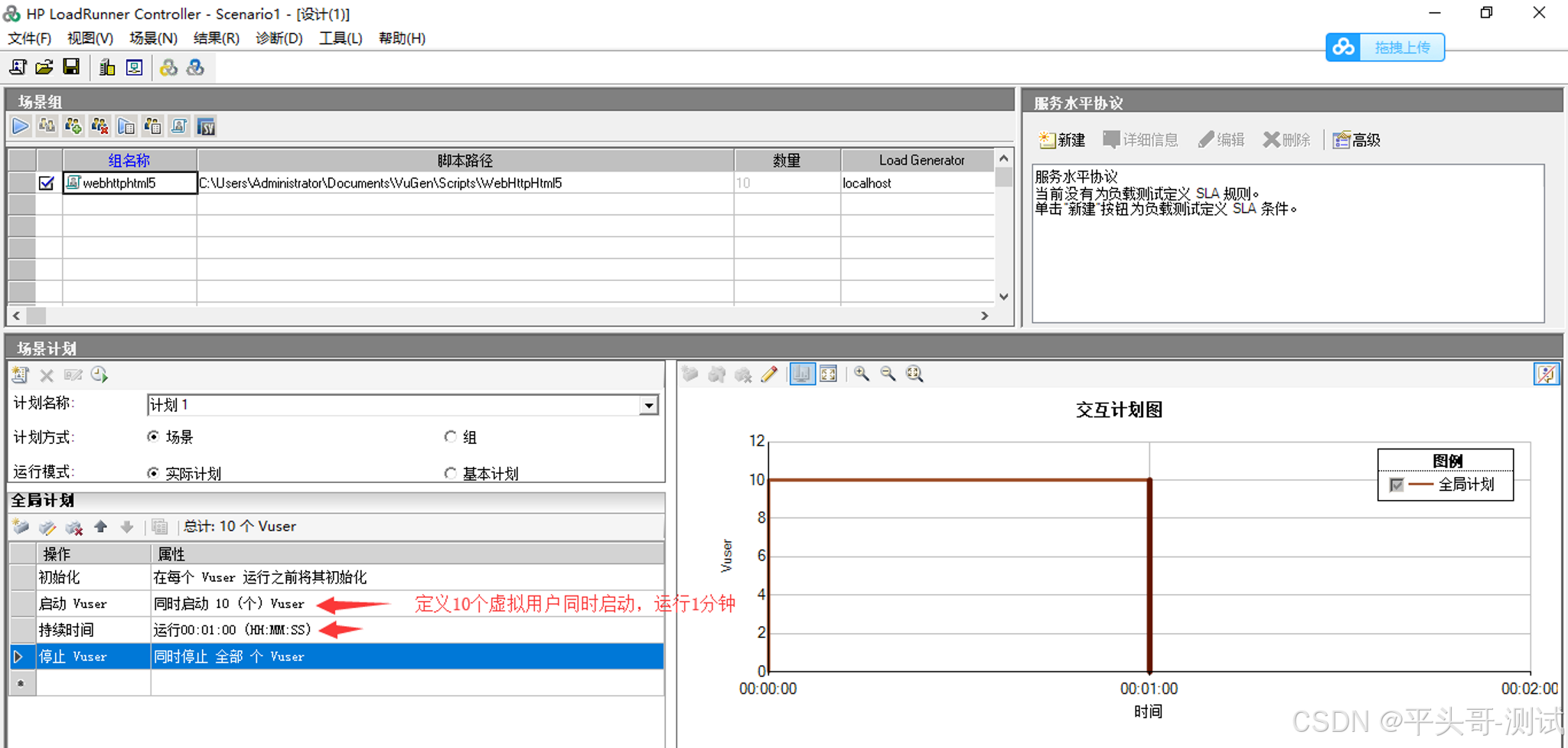Uncheck the webhttphtml5 group checkbox
The width and height of the screenshot is (1568, 748).
[47, 183]
